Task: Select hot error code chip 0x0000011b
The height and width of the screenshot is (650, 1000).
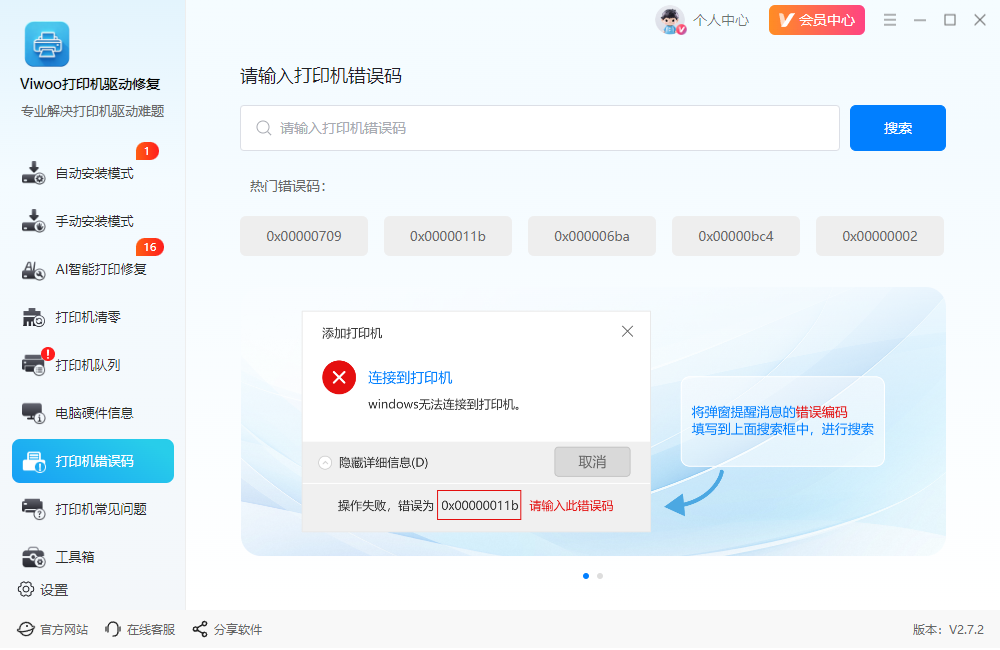Action: 448,236
